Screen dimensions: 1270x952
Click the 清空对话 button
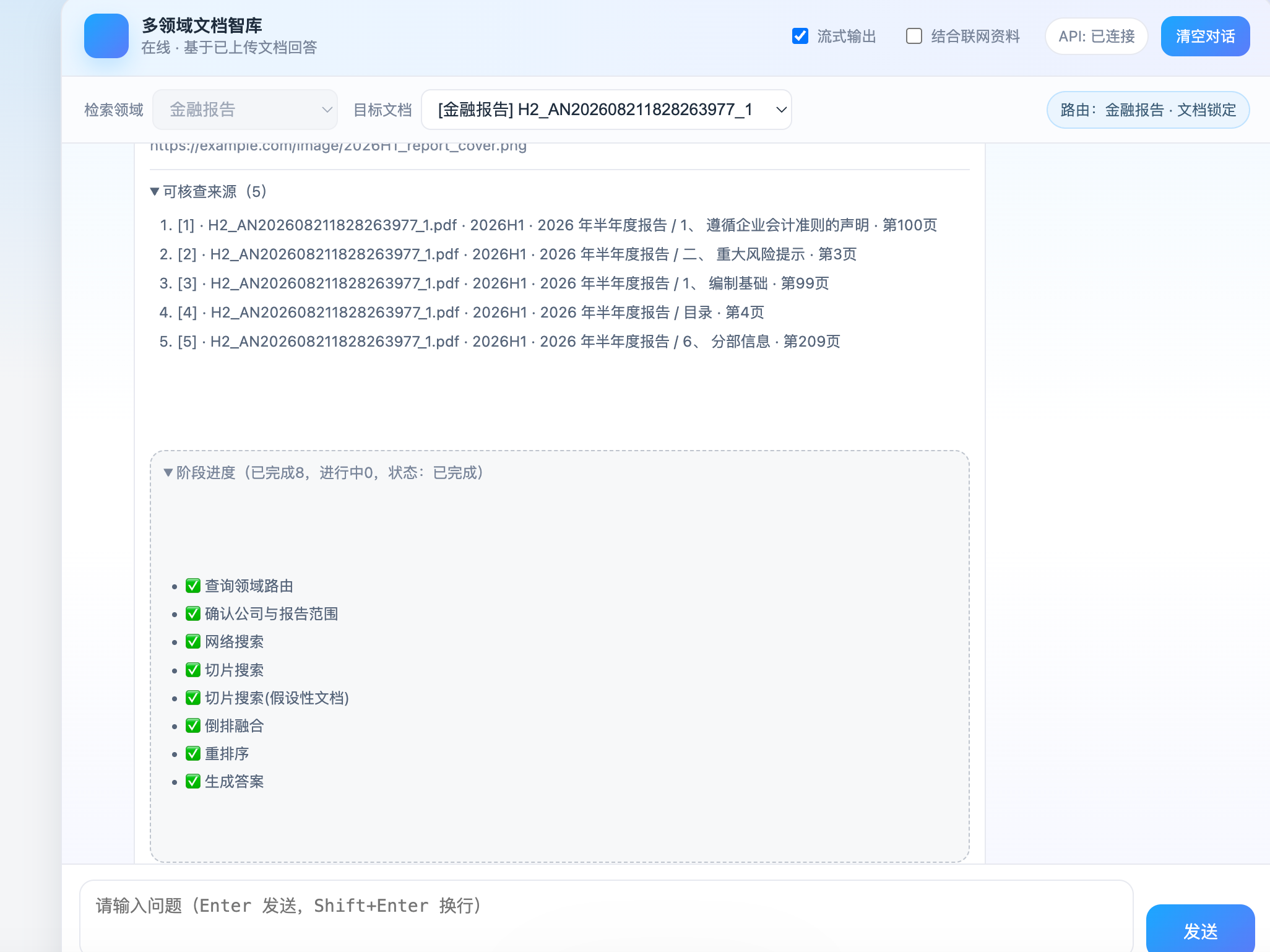pyautogui.click(x=1205, y=36)
